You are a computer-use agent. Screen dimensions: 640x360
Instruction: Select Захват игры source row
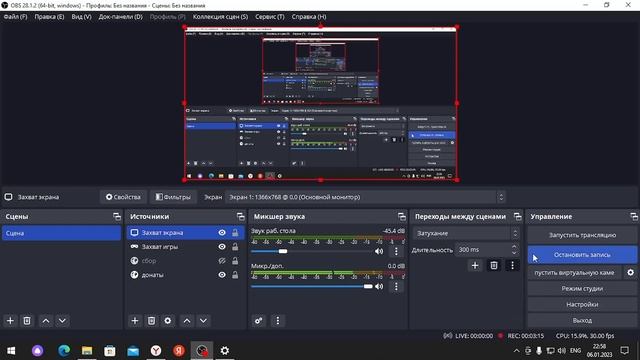pyautogui.click(x=185, y=247)
